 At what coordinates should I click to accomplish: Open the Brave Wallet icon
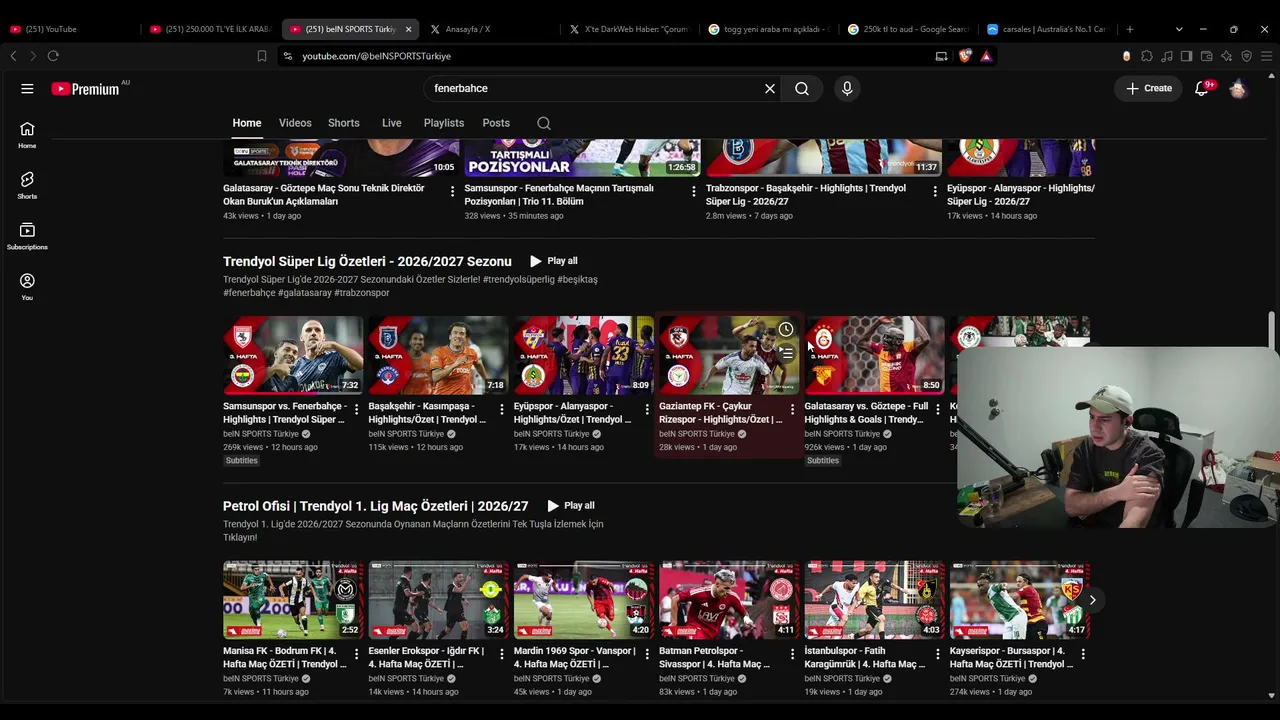1207,56
